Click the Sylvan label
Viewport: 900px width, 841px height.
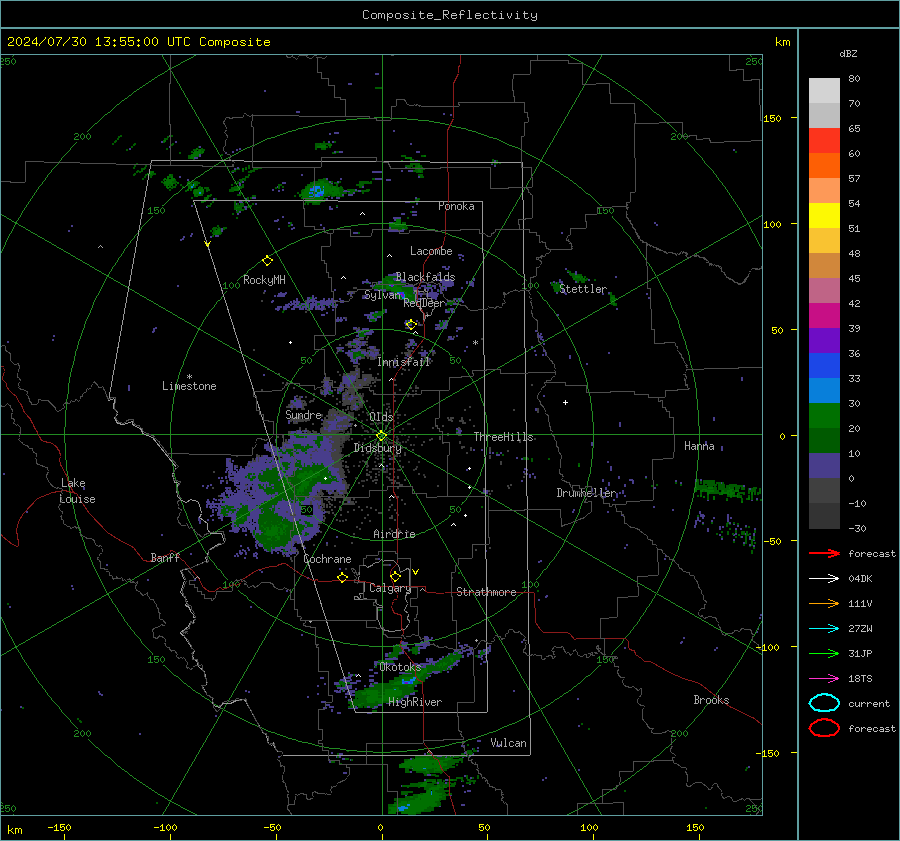pyautogui.click(x=382, y=295)
